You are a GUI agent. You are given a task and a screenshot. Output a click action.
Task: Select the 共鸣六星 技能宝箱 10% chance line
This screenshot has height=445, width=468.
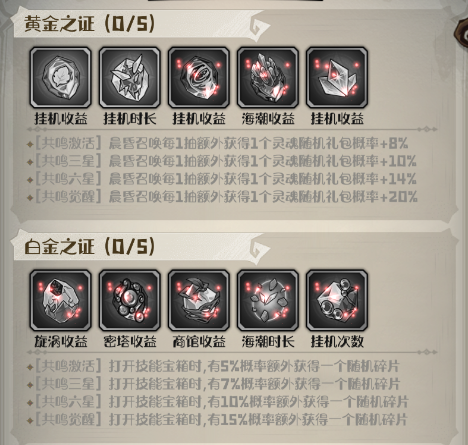point(218,402)
